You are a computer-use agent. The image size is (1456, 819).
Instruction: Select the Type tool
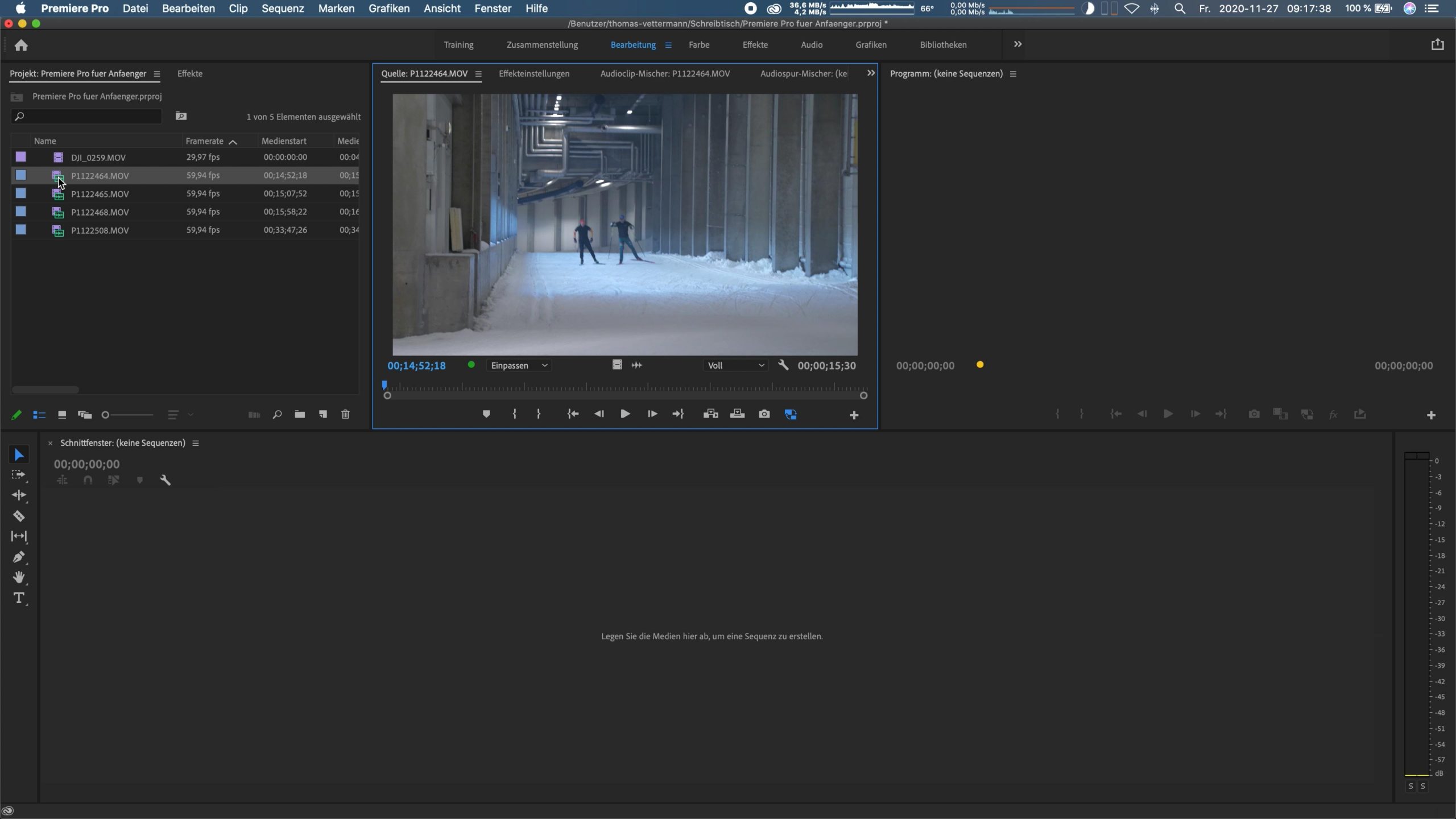(x=19, y=598)
